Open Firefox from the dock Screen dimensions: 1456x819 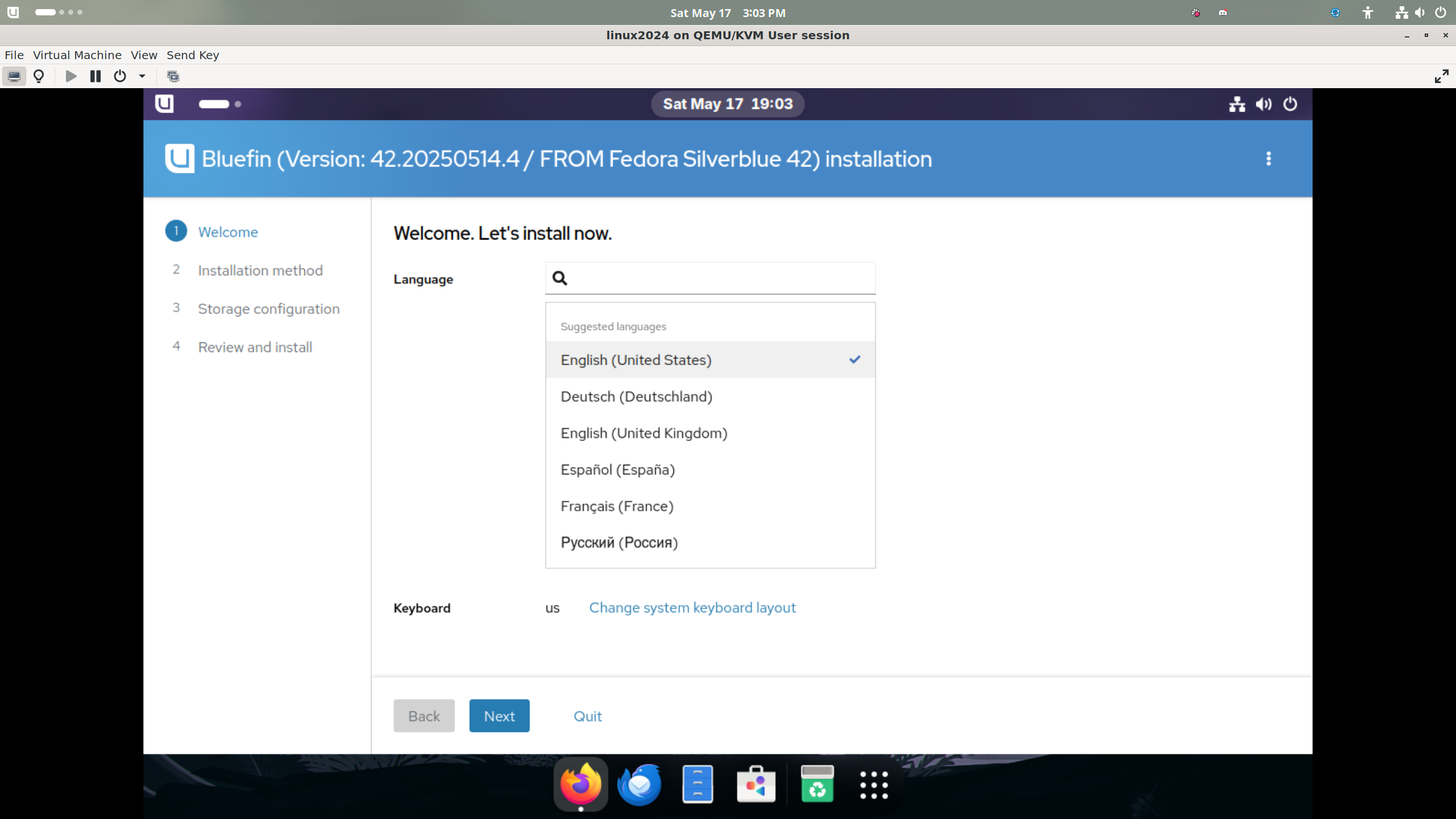580,785
